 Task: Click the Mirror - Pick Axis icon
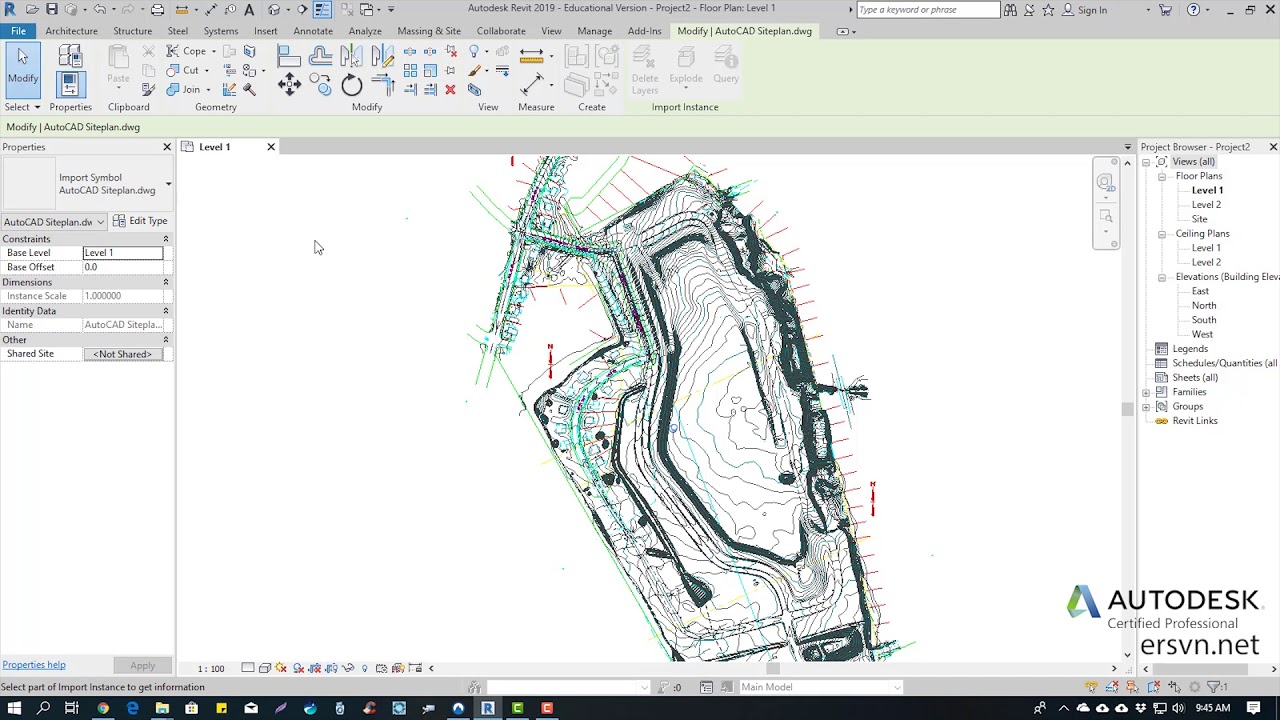[x=351, y=56]
